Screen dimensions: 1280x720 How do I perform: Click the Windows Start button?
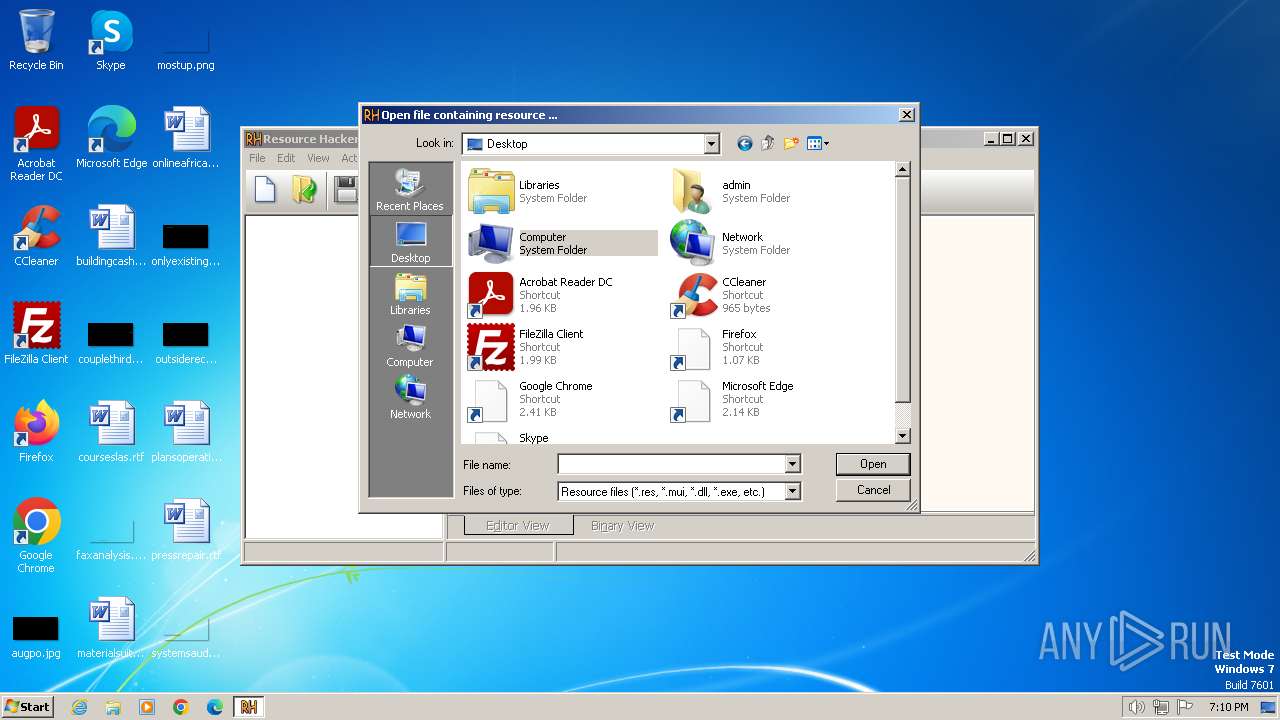(27, 706)
